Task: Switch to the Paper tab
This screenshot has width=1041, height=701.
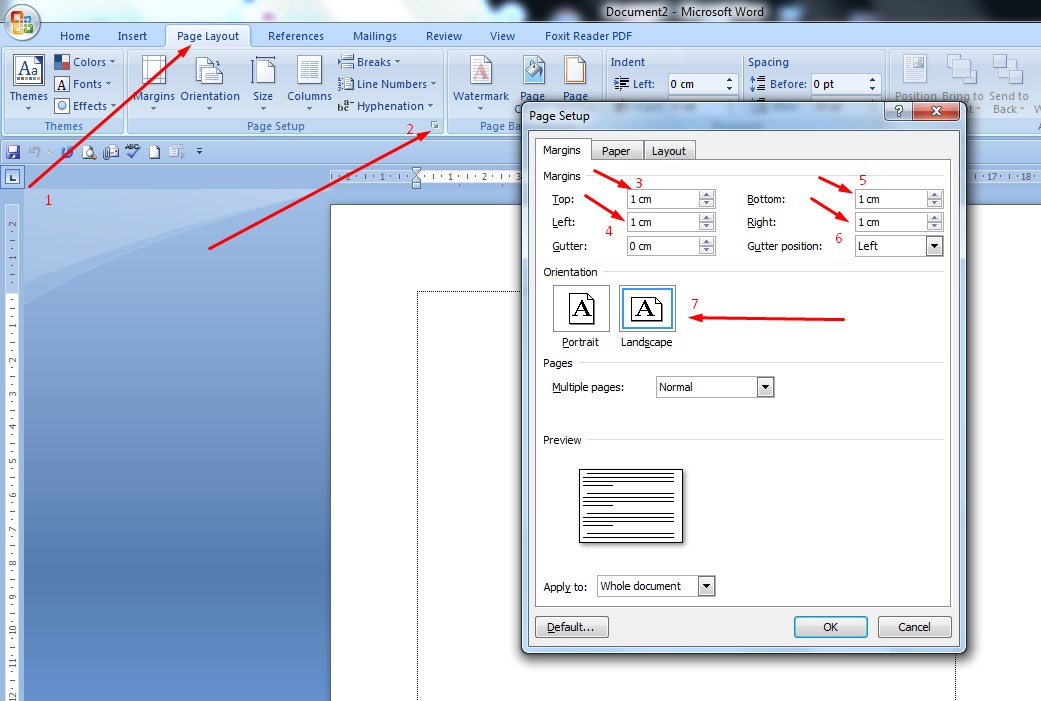Action: [616, 149]
